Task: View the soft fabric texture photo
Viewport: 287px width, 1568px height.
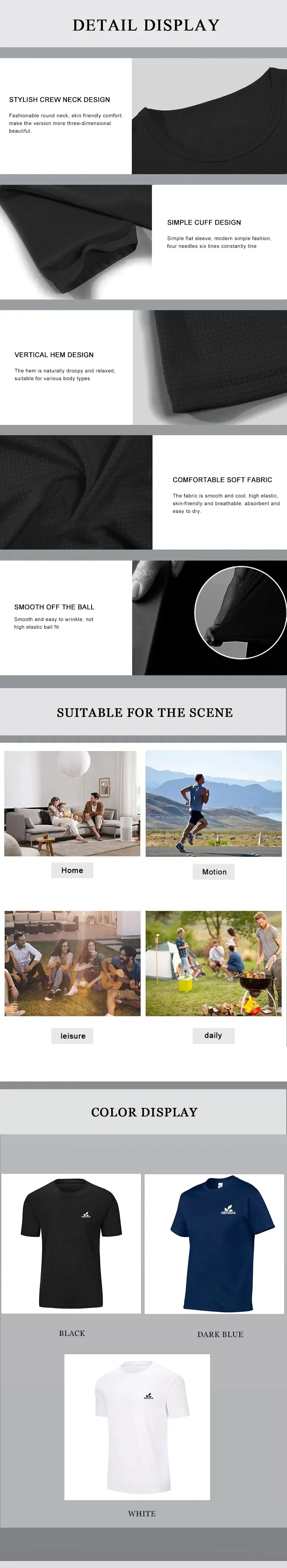Action: coord(76,492)
